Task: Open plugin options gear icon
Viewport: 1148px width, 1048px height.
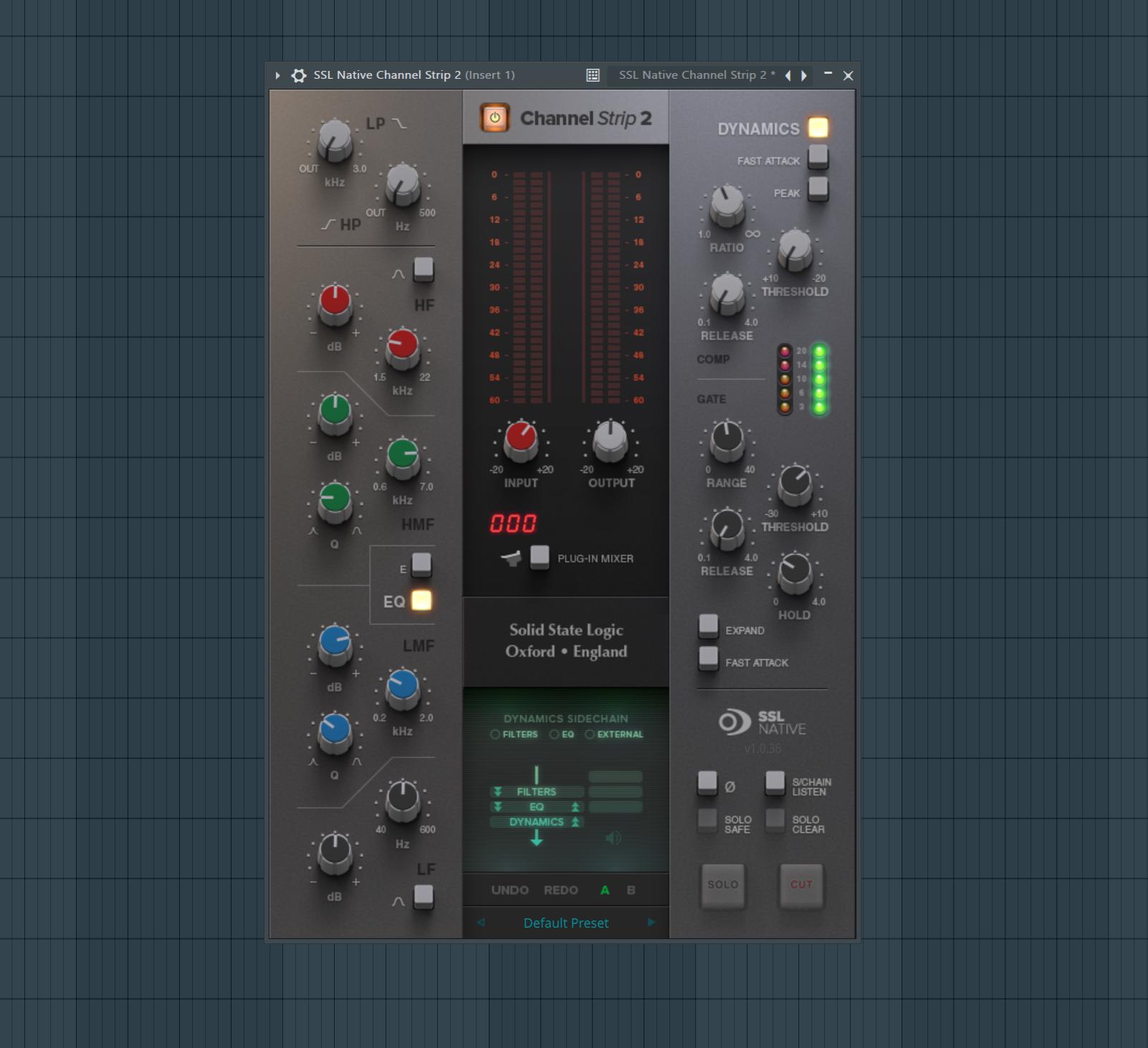Action: point(299,75)
